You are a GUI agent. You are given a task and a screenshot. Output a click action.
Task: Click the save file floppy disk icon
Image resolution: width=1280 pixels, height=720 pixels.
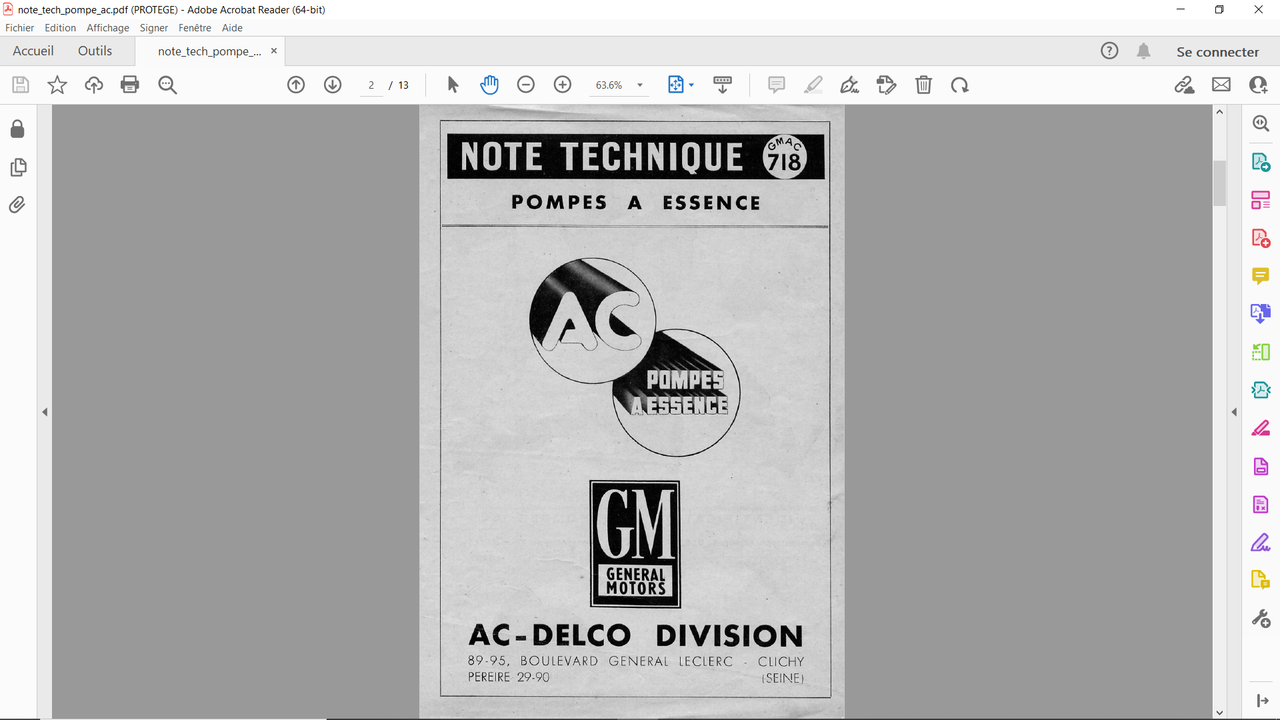tap(21, 85)
